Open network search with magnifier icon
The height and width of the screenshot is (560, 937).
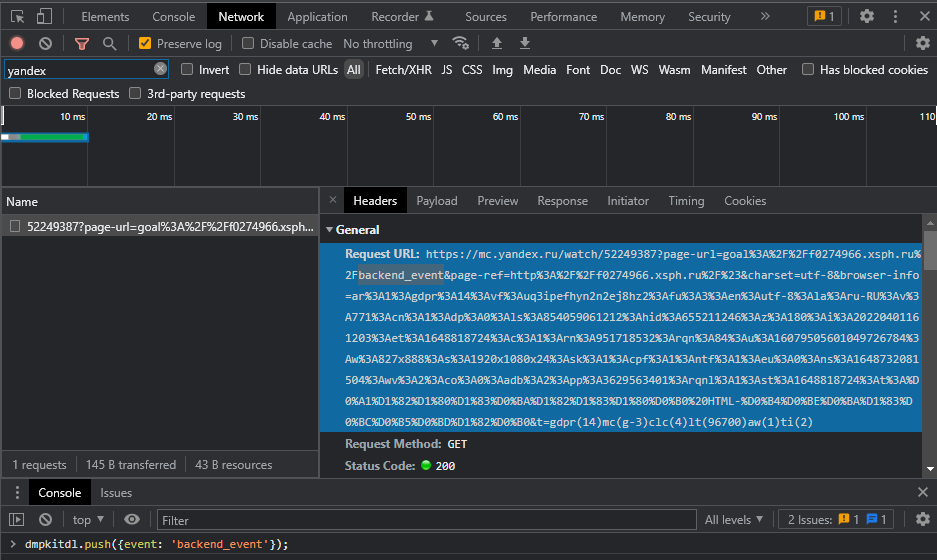[x=109, y=43]
